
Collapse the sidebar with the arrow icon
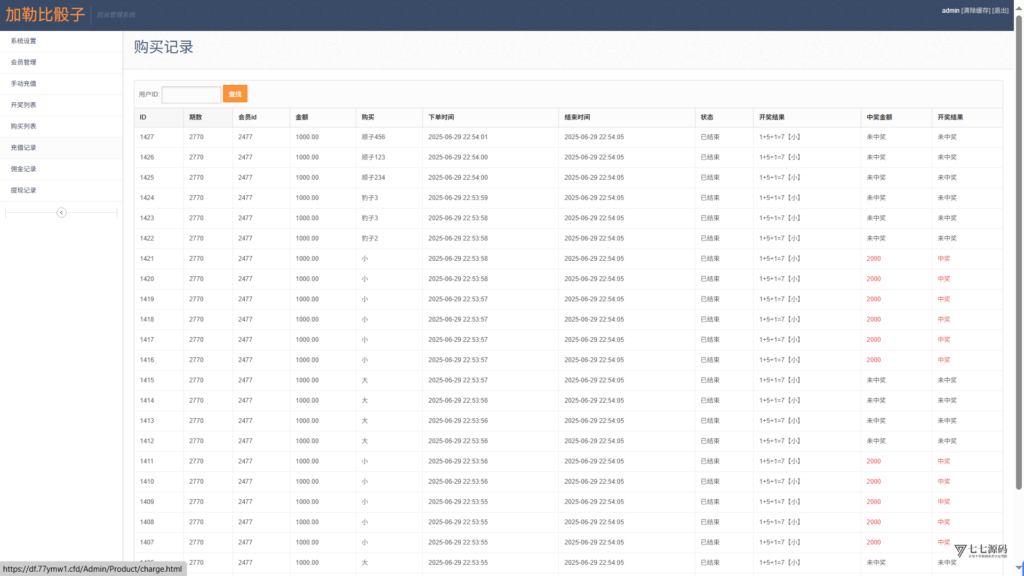(x=61, y=212)
